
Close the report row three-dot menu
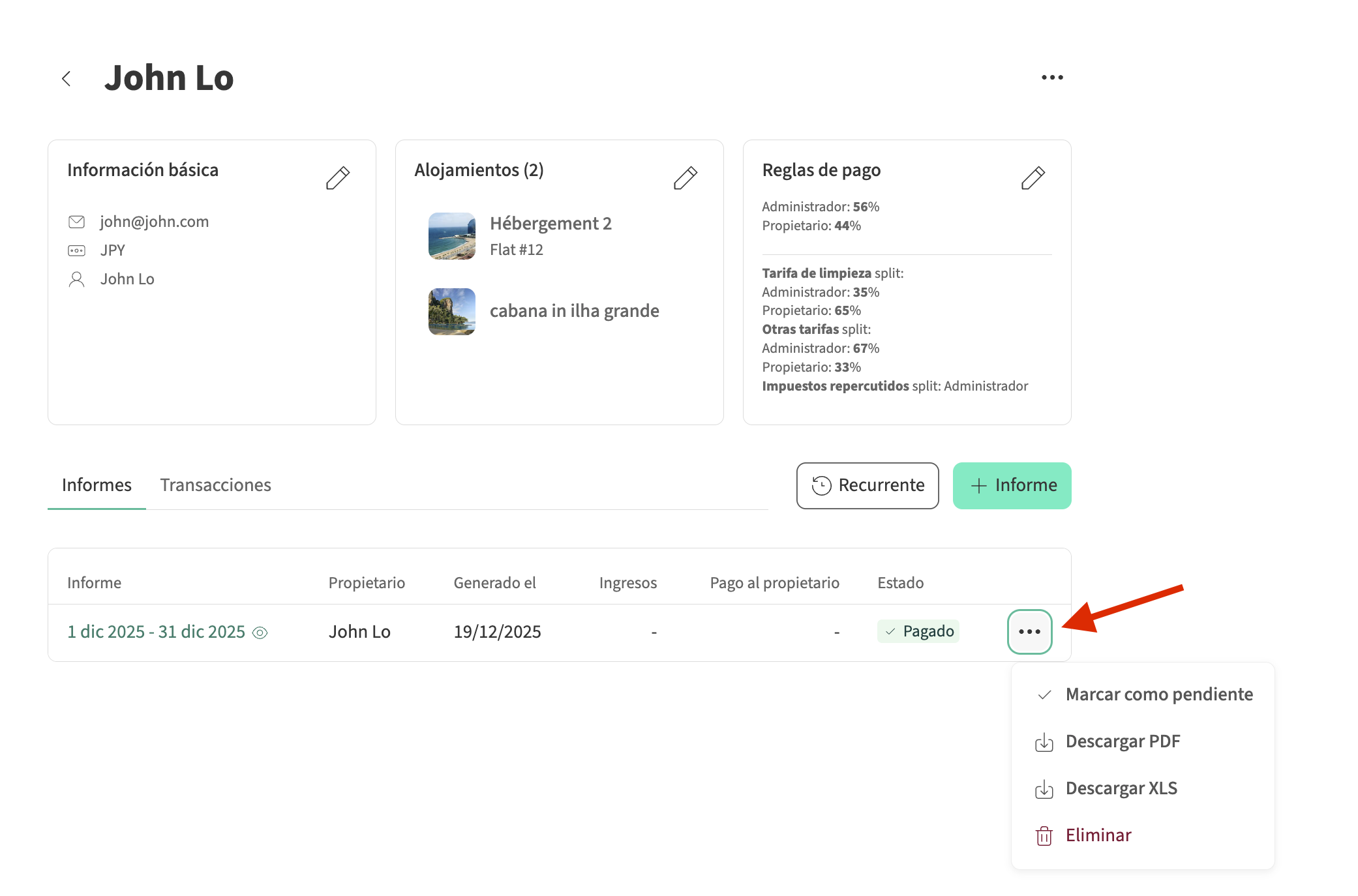[1029, 632]
